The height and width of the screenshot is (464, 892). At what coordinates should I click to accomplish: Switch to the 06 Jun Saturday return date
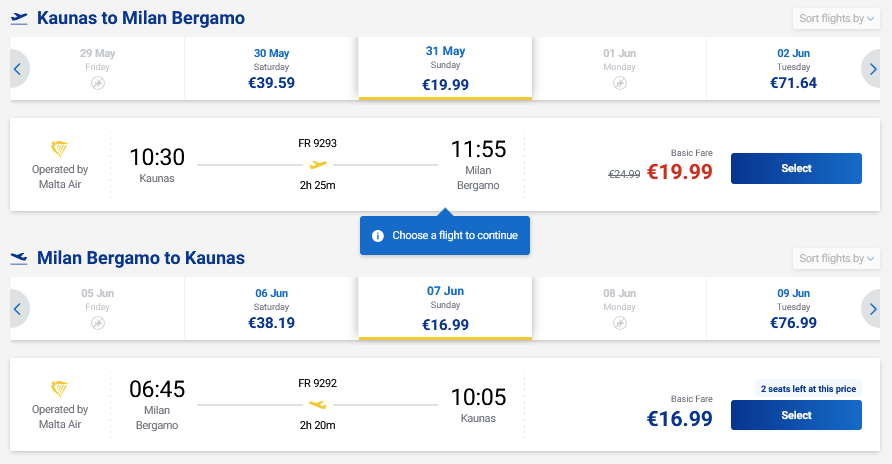[x=271, y=308]
